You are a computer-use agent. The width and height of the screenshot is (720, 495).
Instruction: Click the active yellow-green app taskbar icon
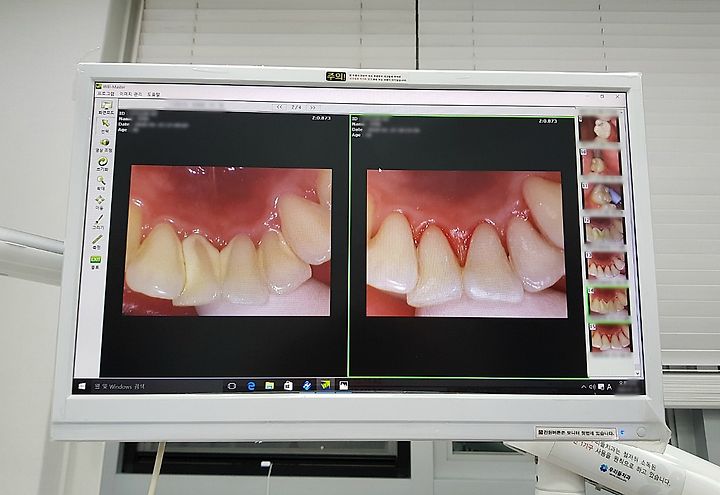325,385
